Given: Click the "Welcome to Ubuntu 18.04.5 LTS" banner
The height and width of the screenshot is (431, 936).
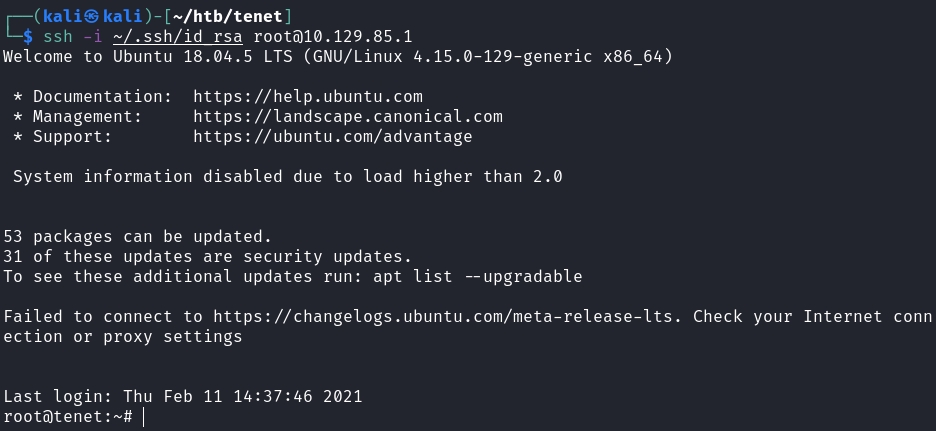Looking at the screenshot, I should coord(338,57).
